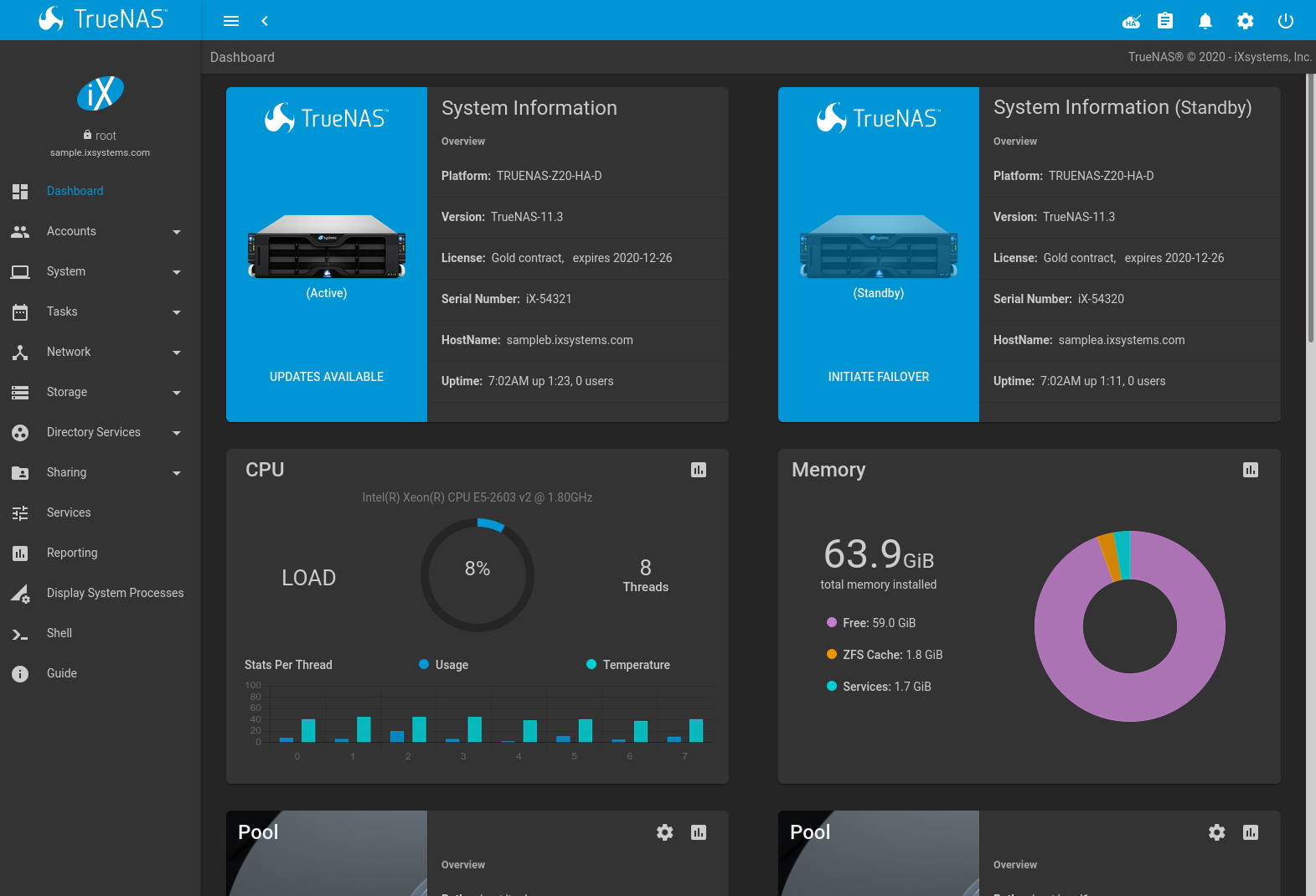Screen dimensions: 1316x896
Task: Click the Accounts people icon
Action: [x=20, y=231]
